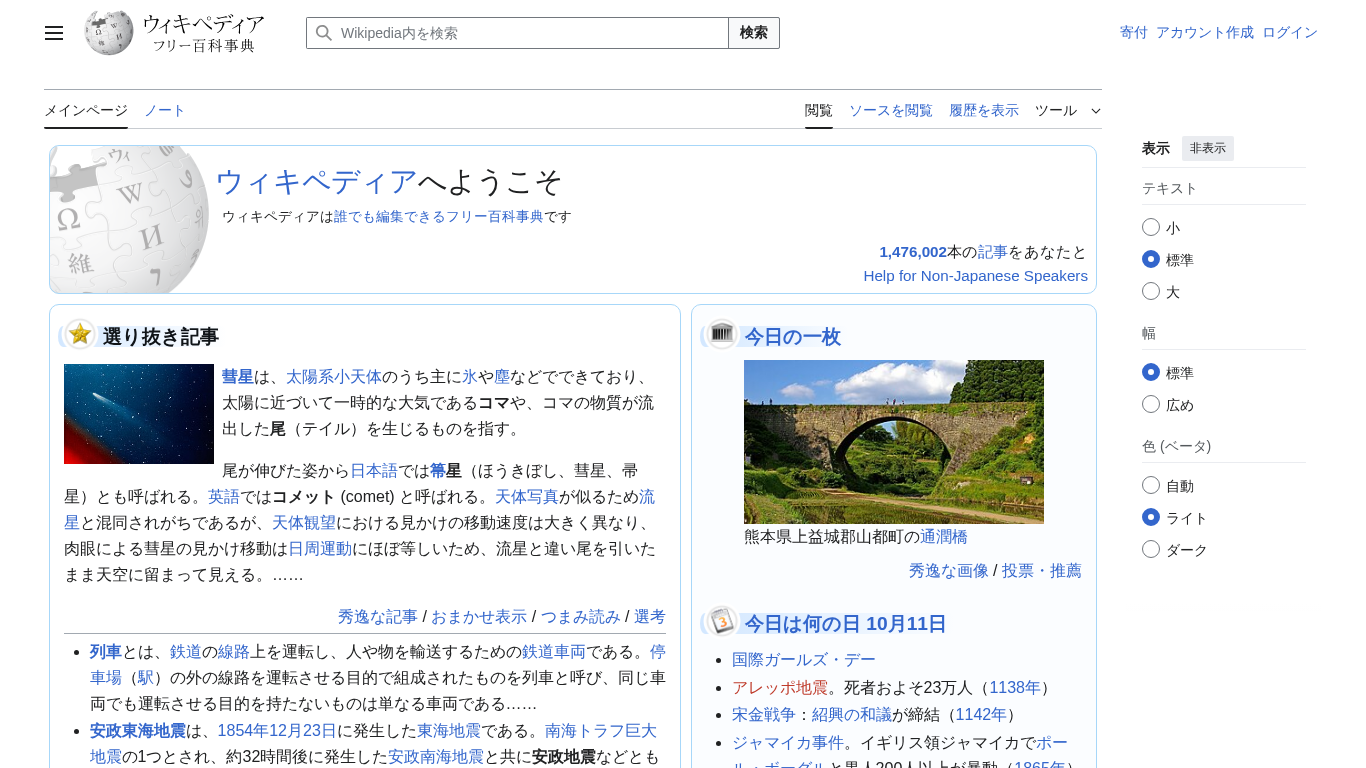This screenshot has height=768, width=1366.
Task: Click the picture-of-the-day museum icon
Action: (x=722, y=334)
